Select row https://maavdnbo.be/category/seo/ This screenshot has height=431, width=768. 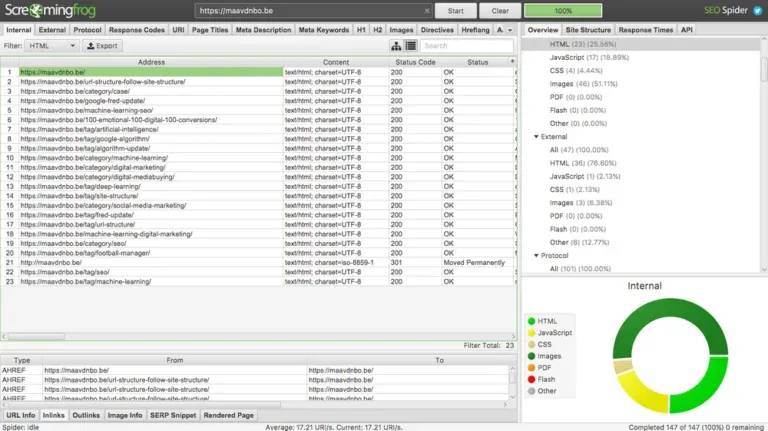[258, 243]
